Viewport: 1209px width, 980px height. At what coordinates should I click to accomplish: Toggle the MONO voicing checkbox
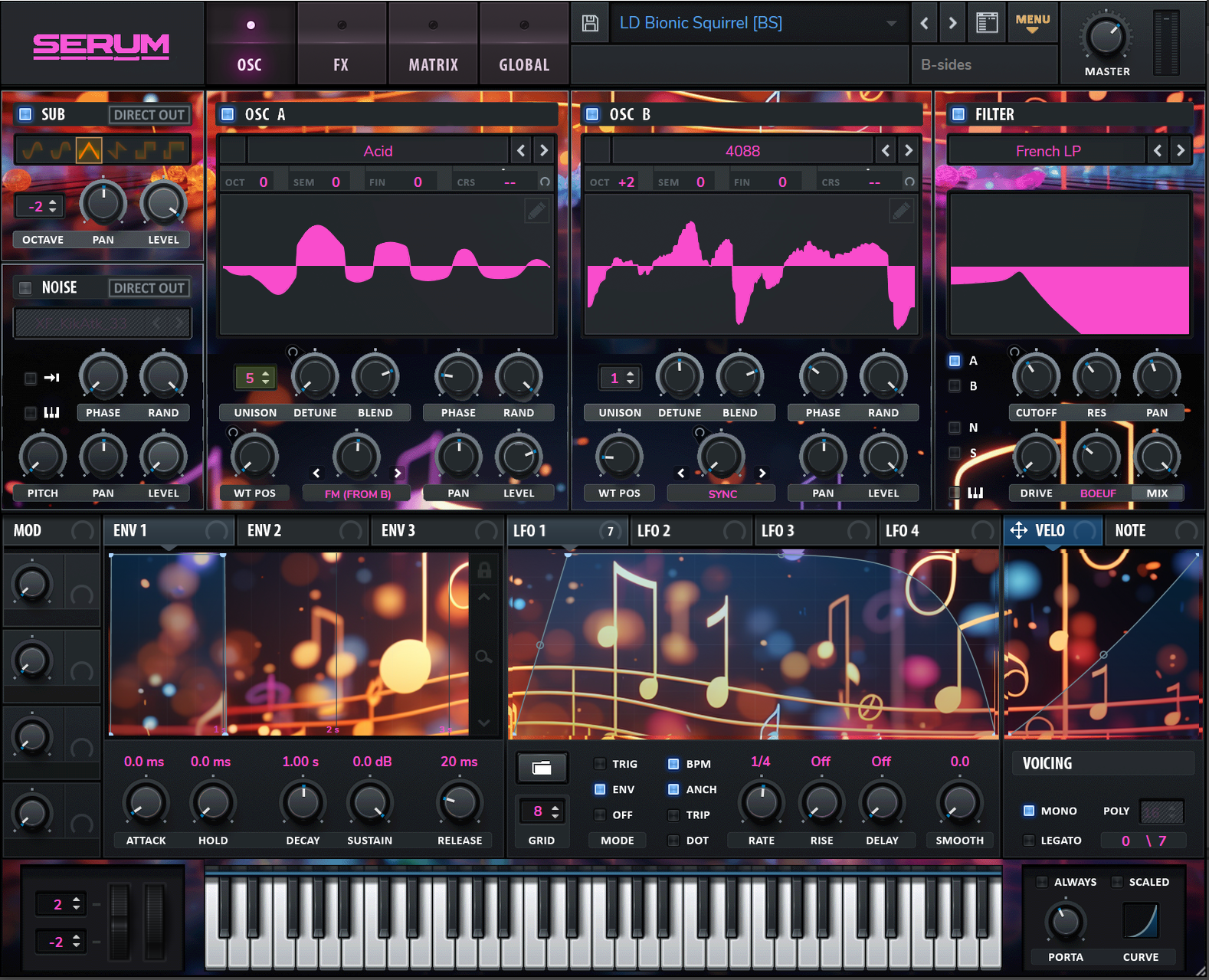(1029, 811)
